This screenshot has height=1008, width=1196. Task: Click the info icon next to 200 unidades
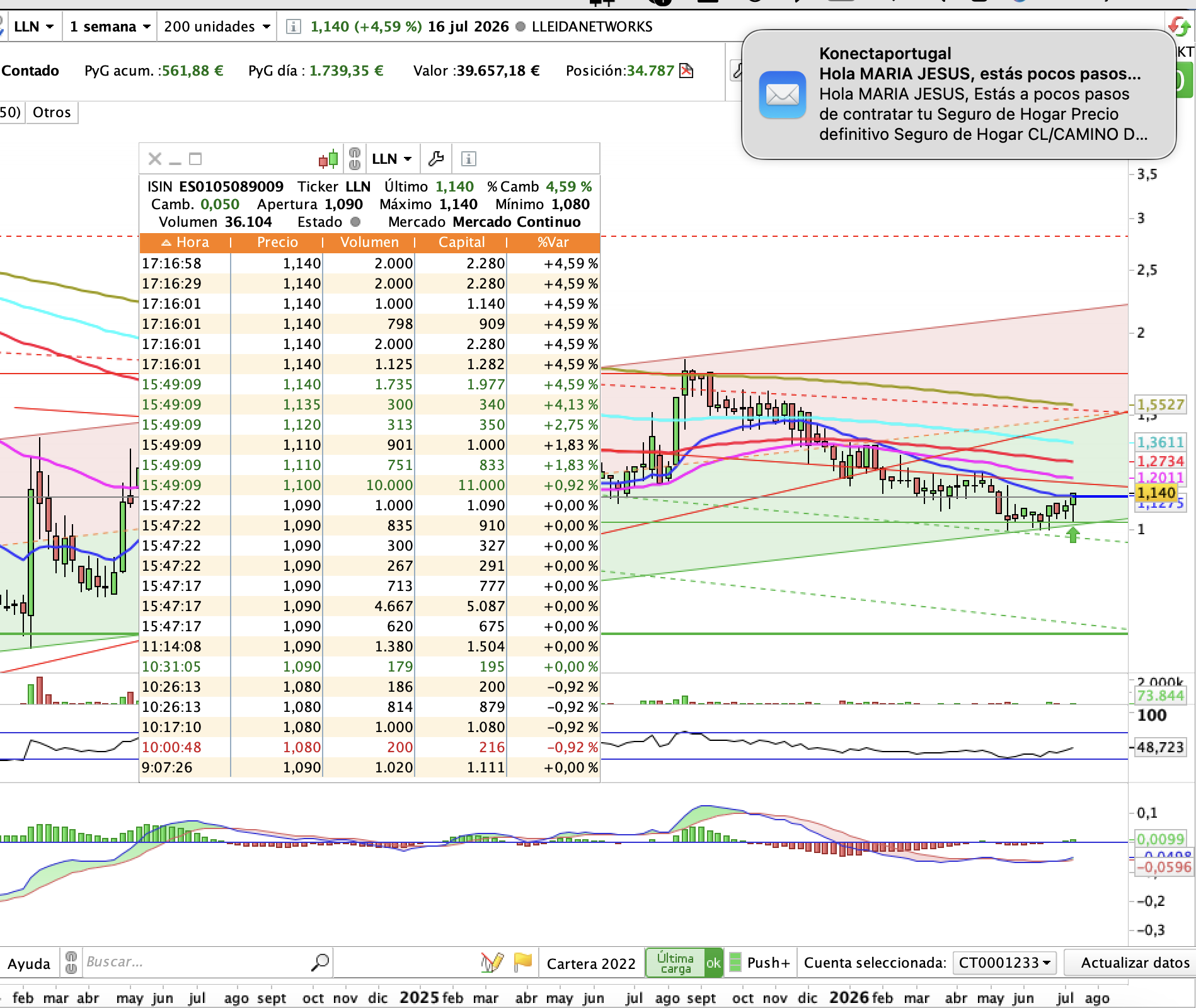point(293,26)
